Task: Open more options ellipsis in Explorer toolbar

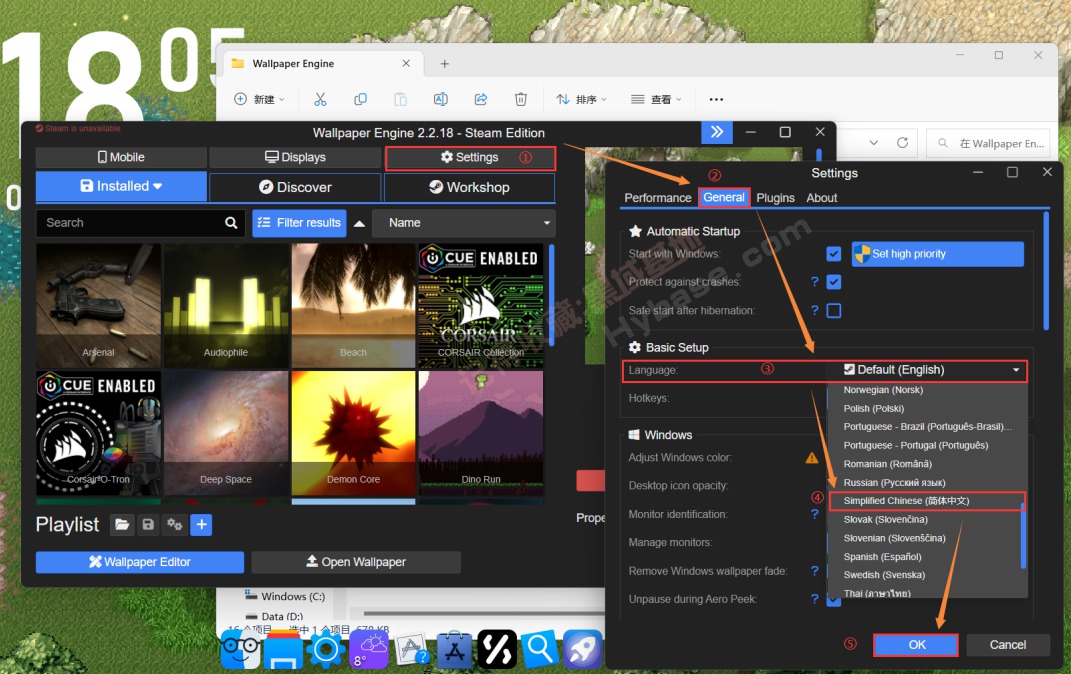Action: [x=716, y=99]
